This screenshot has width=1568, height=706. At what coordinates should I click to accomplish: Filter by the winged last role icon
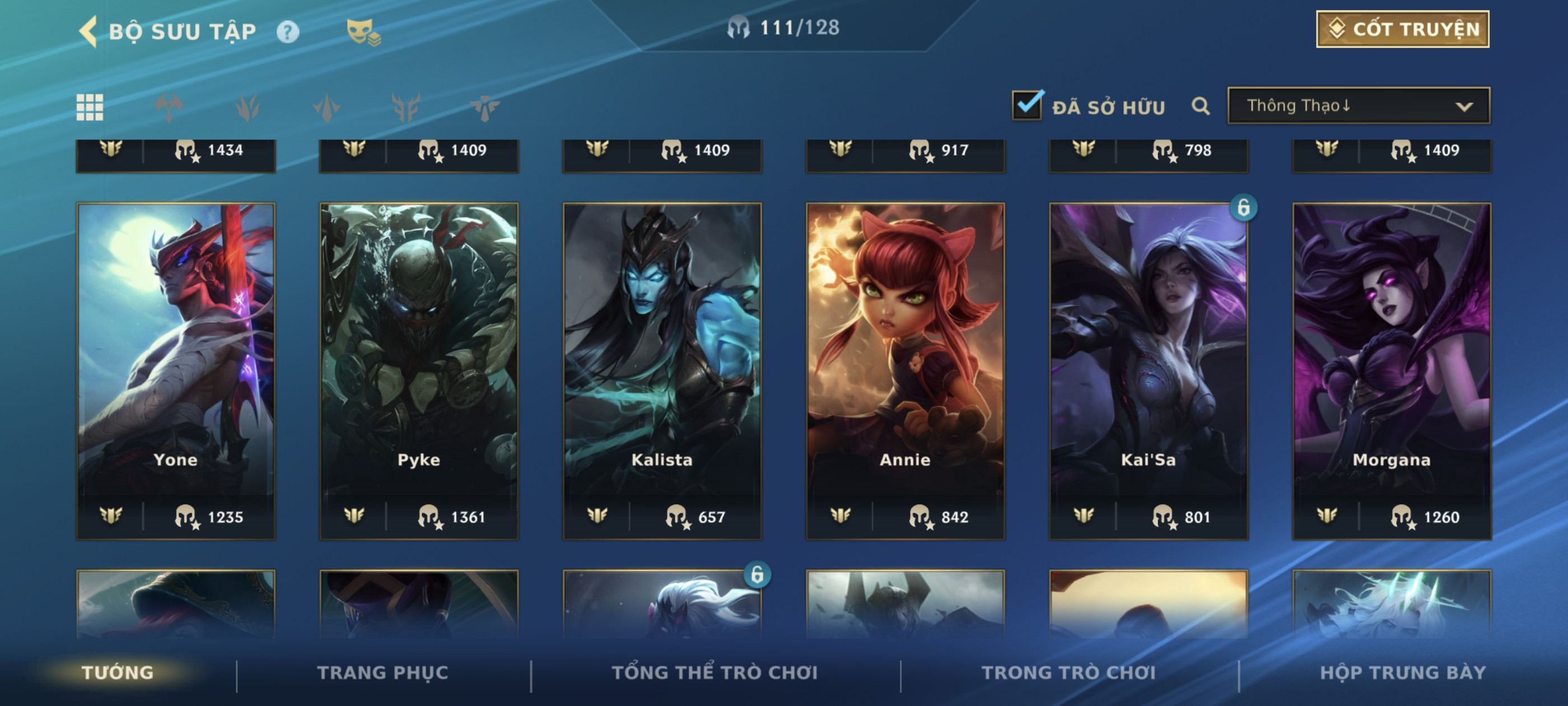pos(484,108)
